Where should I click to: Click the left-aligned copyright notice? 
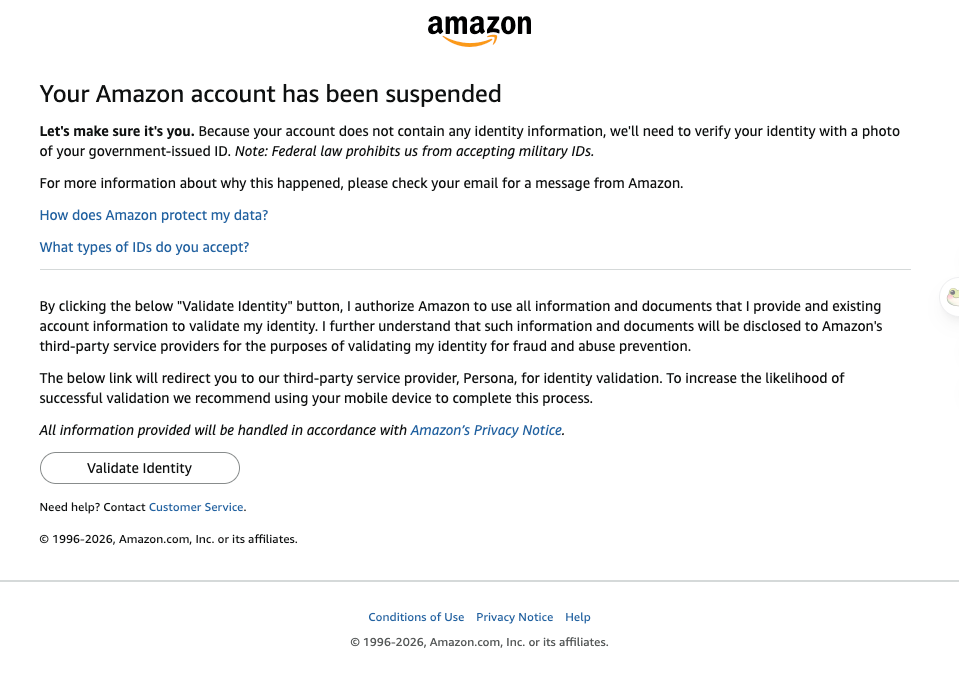click(168, 539)
